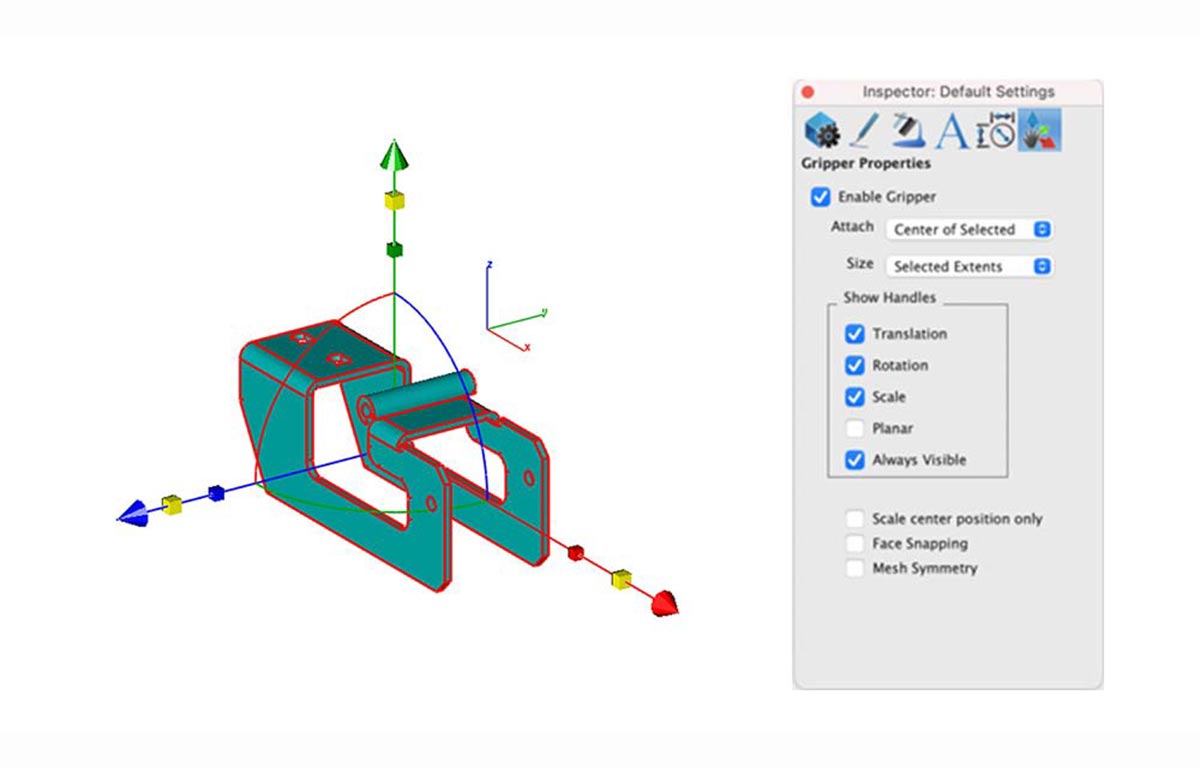
Task: Enable the Planar handles checkbox
Action: coord(856,428)
